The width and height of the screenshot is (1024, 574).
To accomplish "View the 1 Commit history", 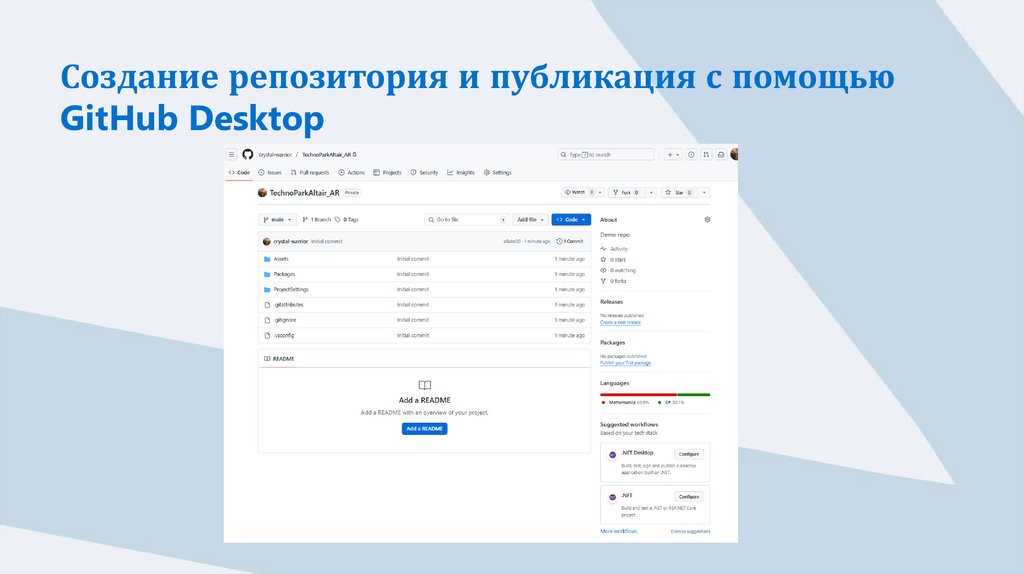I will pyautogui.click(x=570, y=241).
